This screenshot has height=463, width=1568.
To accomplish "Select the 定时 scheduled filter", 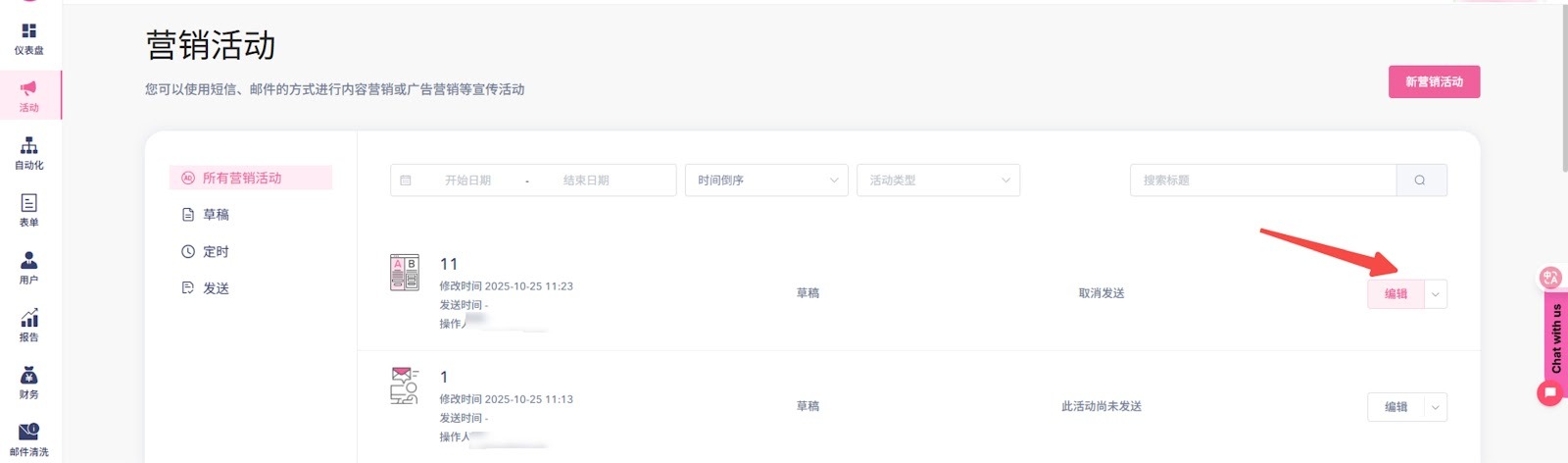I will pyautogui.click(x=216, y=252).
